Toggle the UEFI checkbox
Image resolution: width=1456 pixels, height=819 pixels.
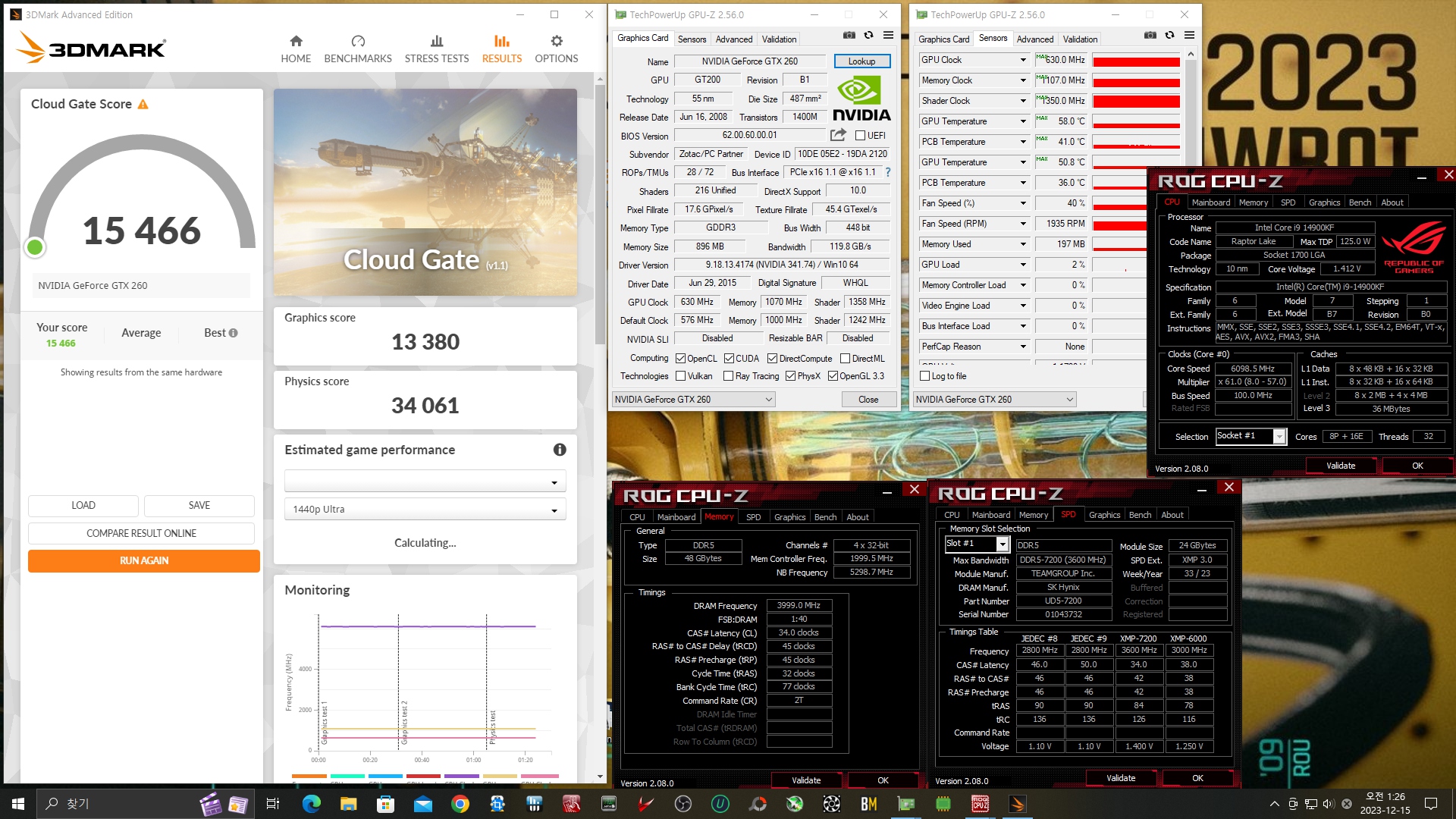coord(860,136)
